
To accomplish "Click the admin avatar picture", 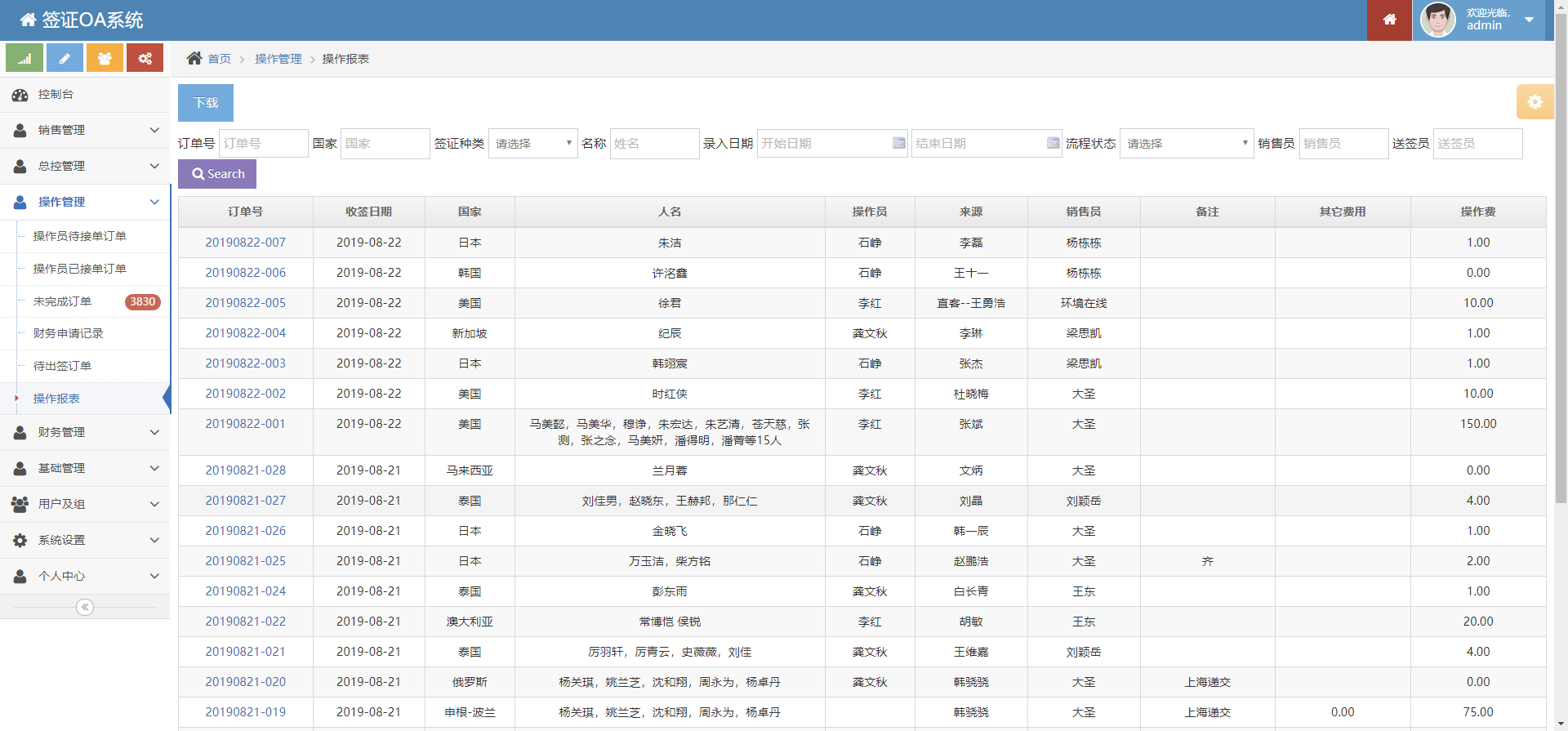I will (1437, 20).
